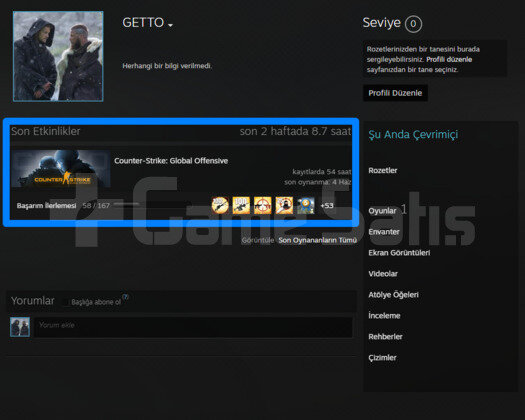The width and height of the screenshot is (525, 420).
Task: Click 'Herhangi bir bilgi verilmedi.' text
Action: (x=167, y=66)
